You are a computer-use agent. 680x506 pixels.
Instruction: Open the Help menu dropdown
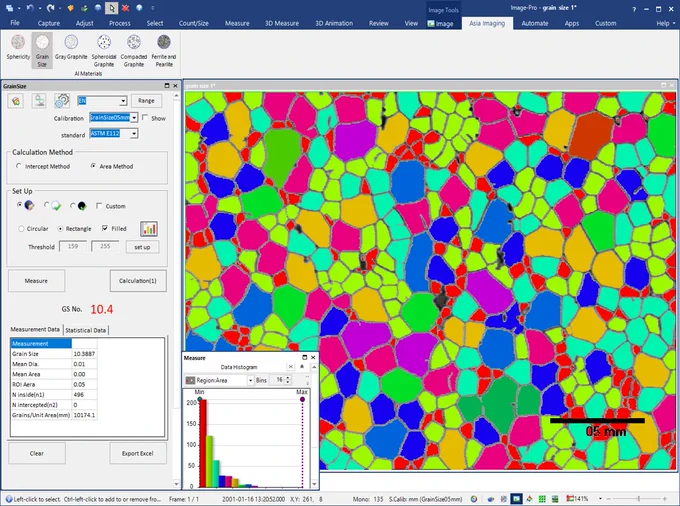[x=666, y=23]
